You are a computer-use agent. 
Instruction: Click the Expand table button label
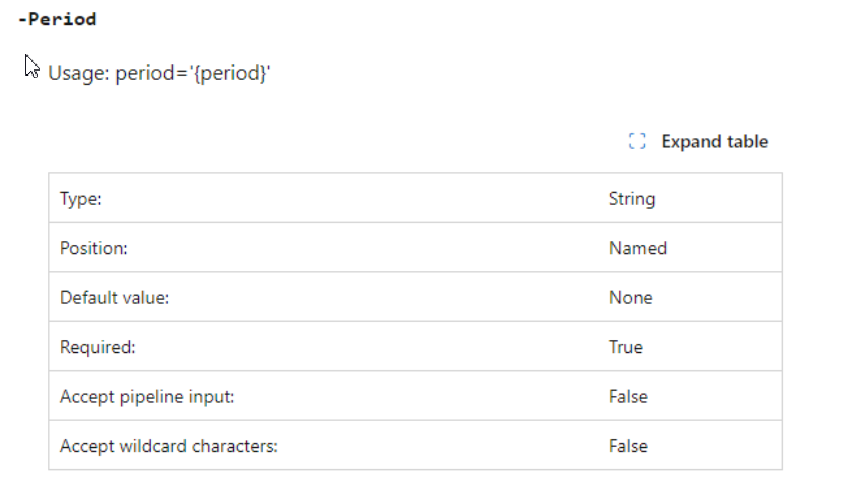(x=715, y=141)
